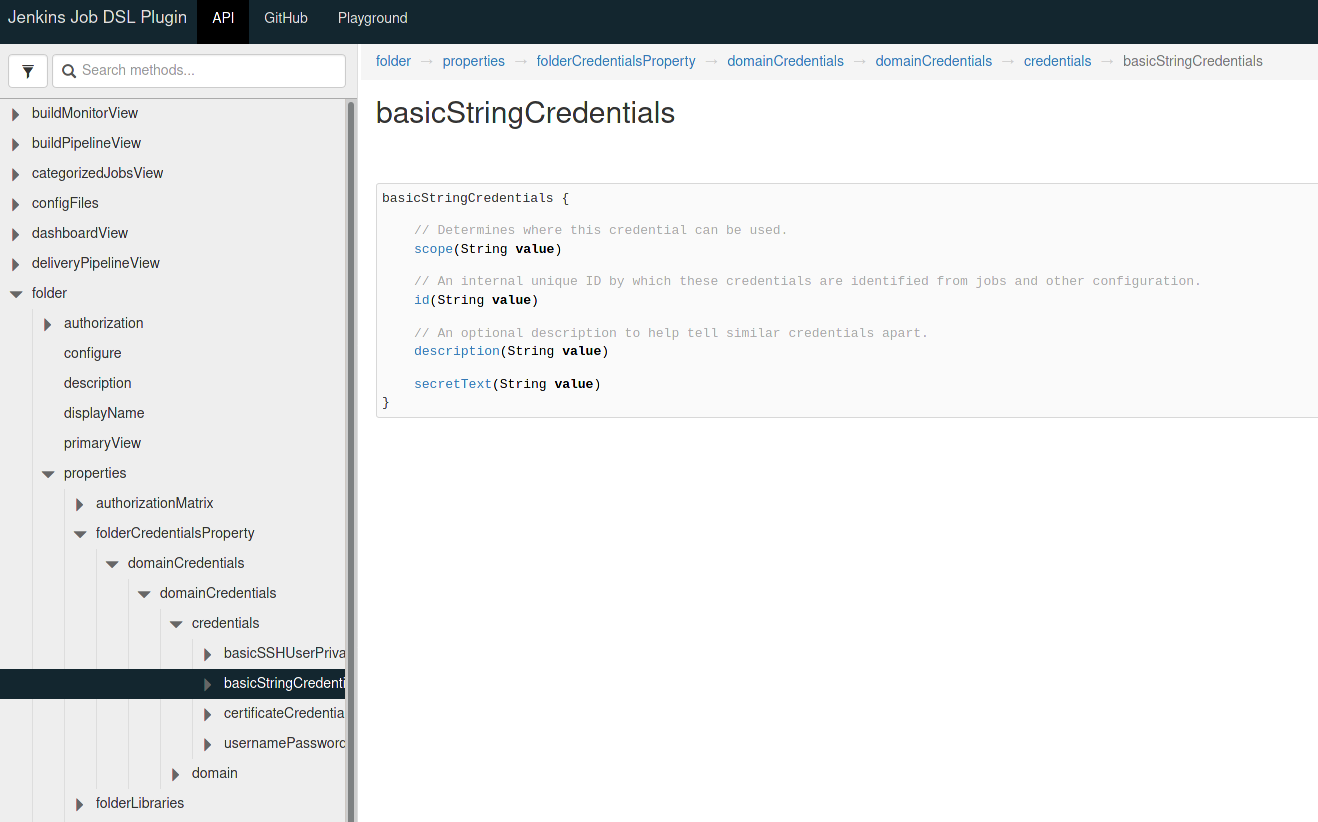Expand the authorizationMatrix arrow

click(79, 504)
